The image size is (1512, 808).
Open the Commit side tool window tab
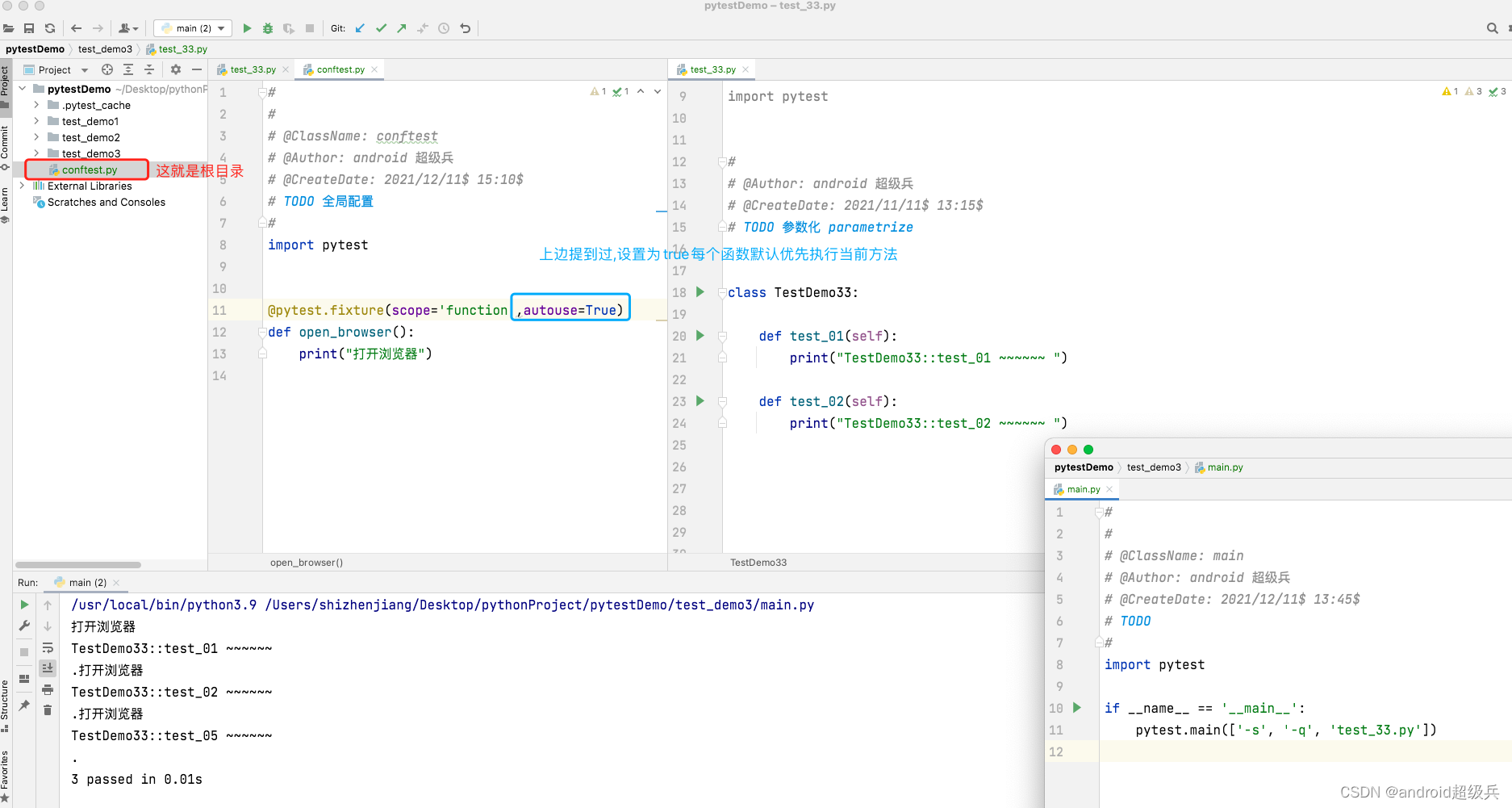click(5, 147)
